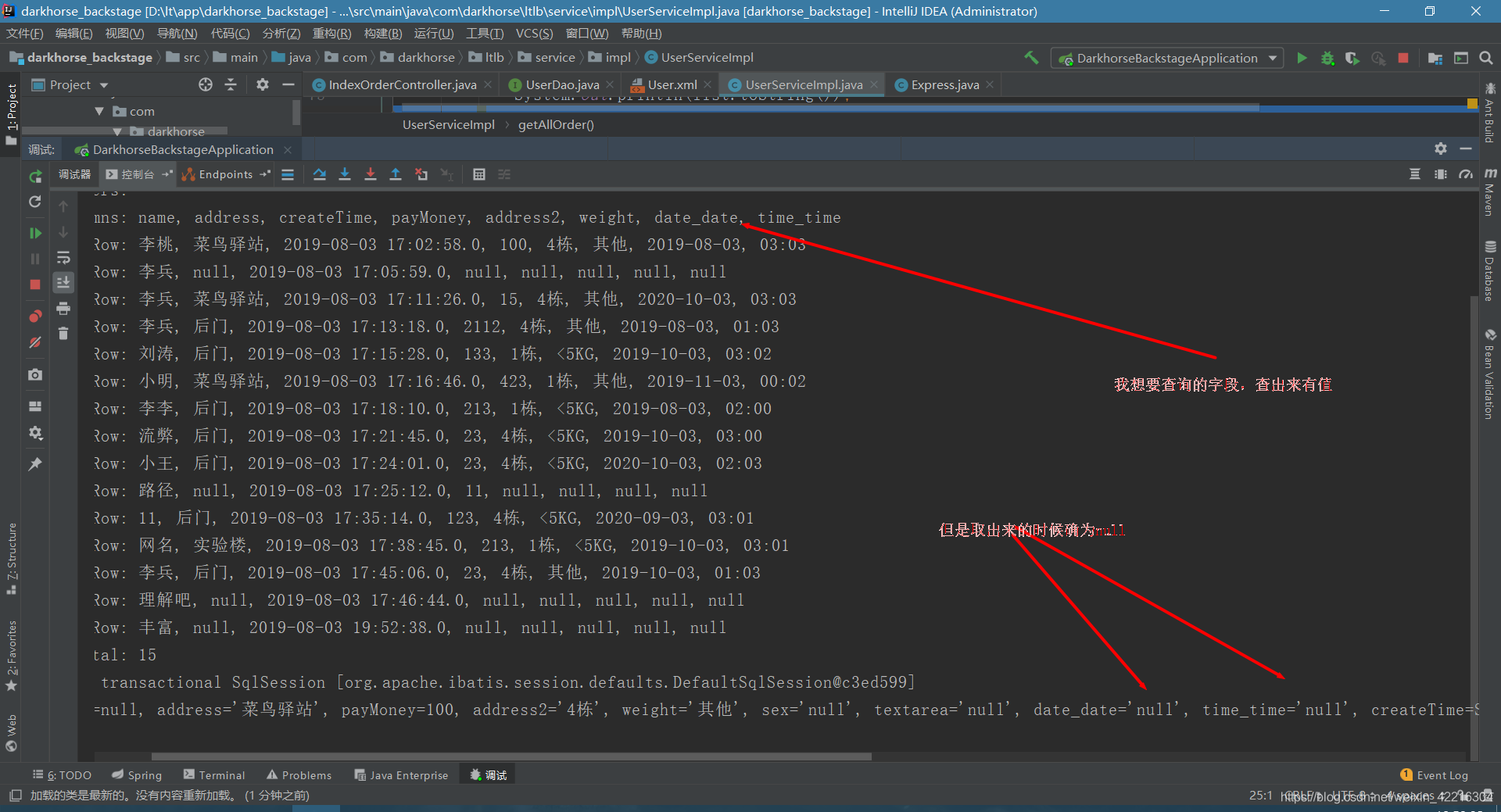This screenshot has width=1501, height=812.
Task: Open the Problems tool window
Action: tap(299, 774)
